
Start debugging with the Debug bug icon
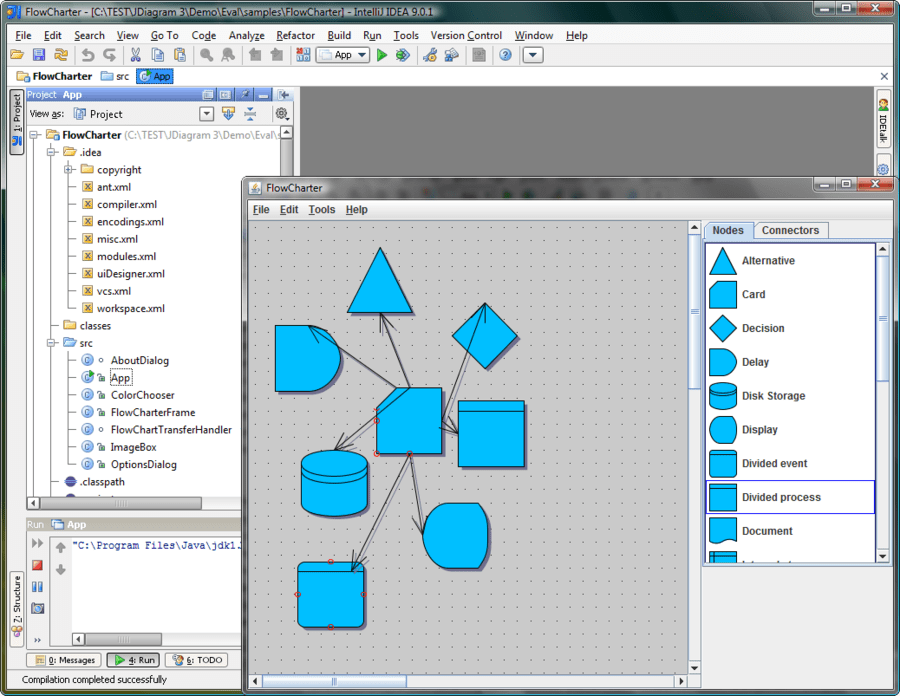pyautogui.click(x=402, y=55)
